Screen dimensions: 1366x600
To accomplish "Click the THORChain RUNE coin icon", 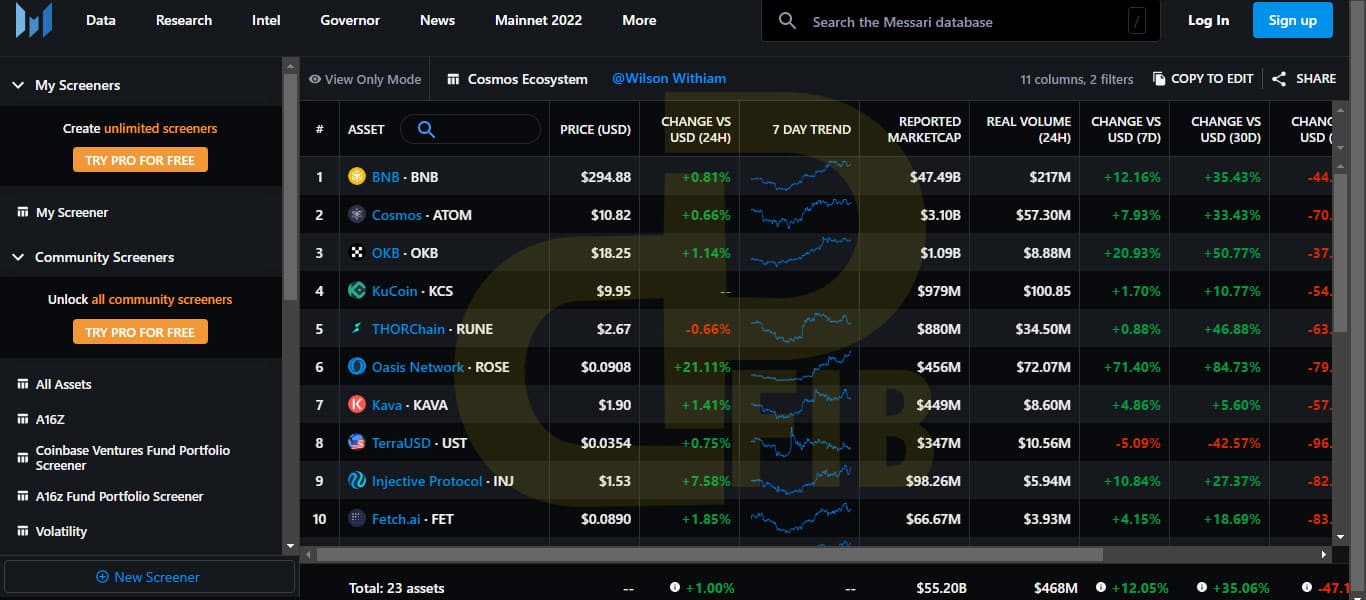I will coord(357,329).
